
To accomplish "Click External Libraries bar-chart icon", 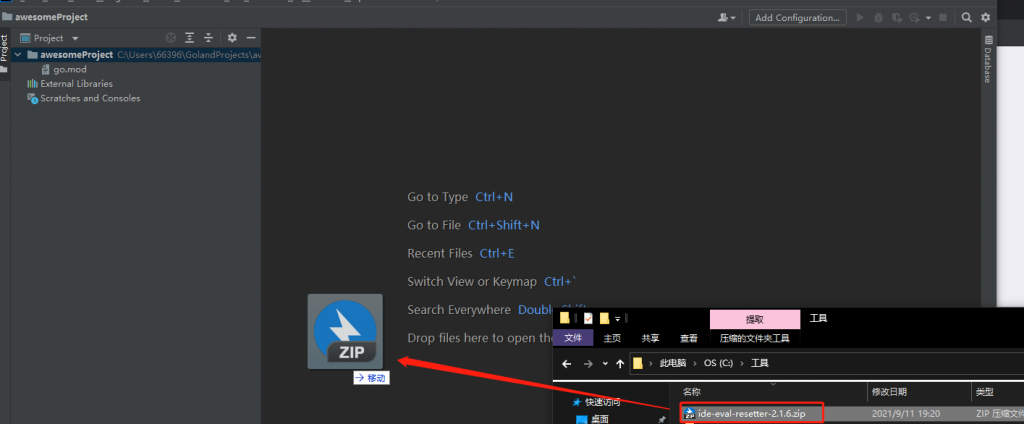I will coord(32,84).
